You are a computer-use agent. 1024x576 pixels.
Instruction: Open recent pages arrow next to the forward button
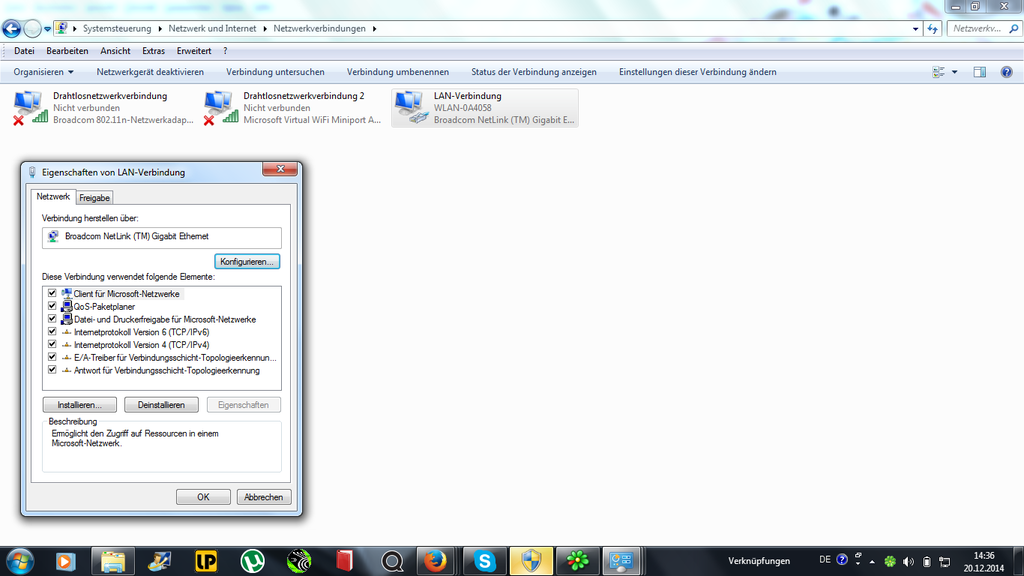tap(47, 29)
